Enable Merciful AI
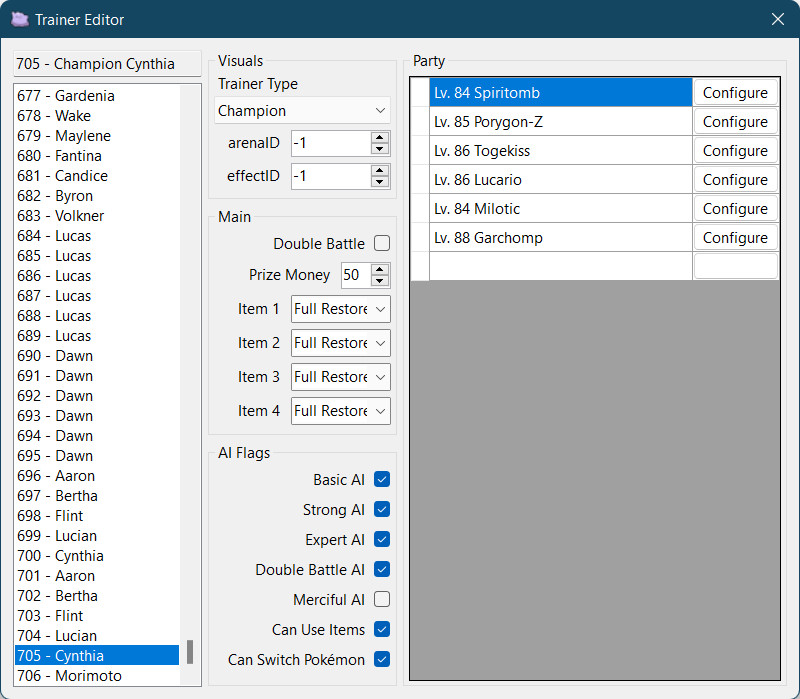This screenshot has height=699, width=800. [x=381, y=599]
